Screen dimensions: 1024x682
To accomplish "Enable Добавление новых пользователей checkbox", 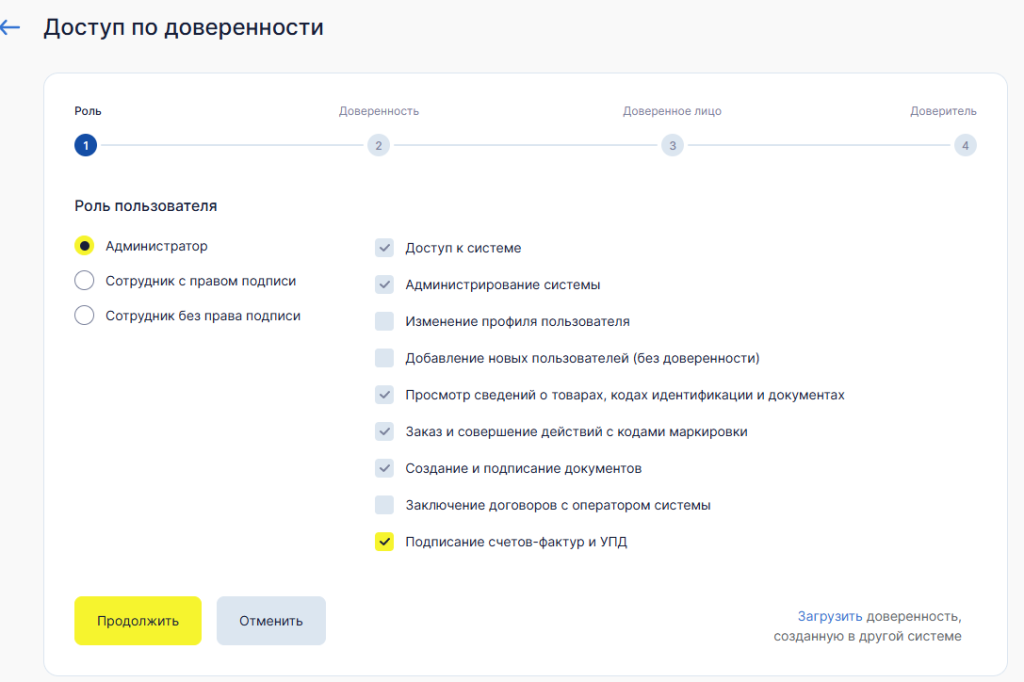I will (384, 357).
